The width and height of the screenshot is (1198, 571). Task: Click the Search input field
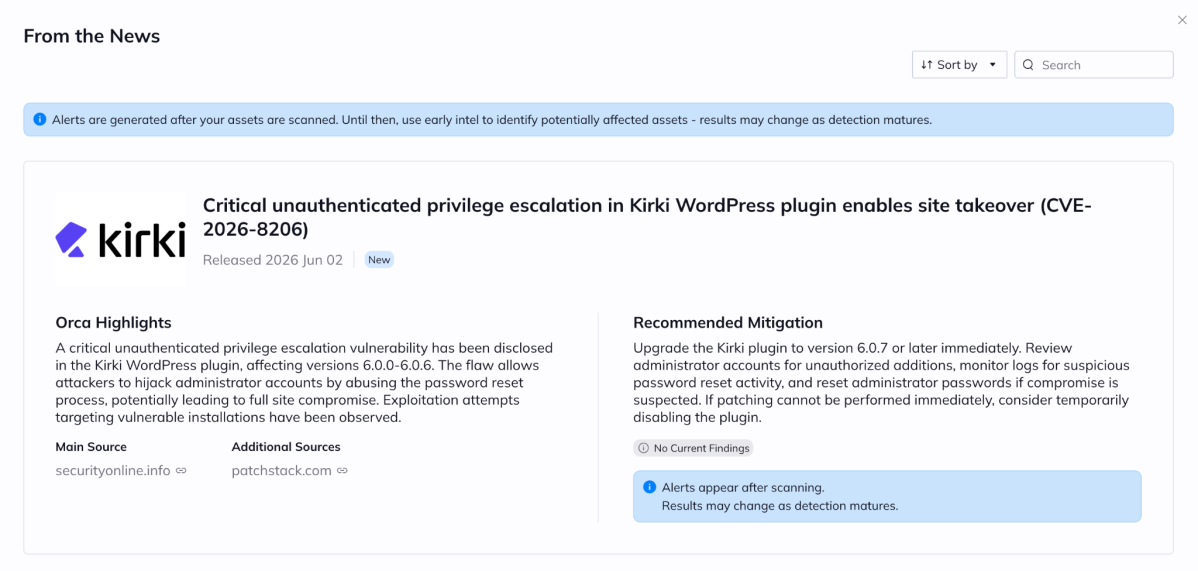pos(1094,65)
